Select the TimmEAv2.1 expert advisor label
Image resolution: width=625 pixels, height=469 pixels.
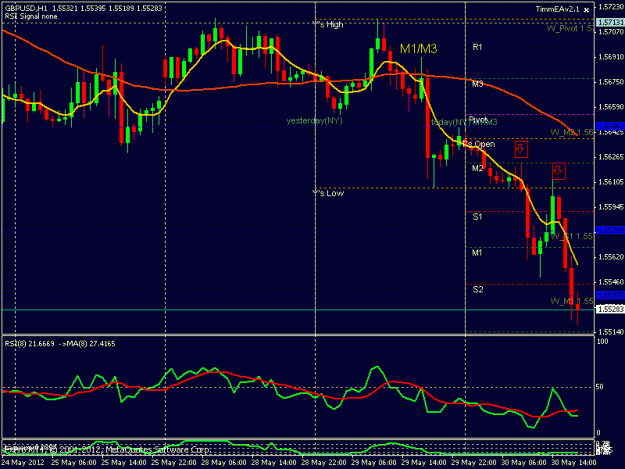pyautogui.click(x=557, y=9)
